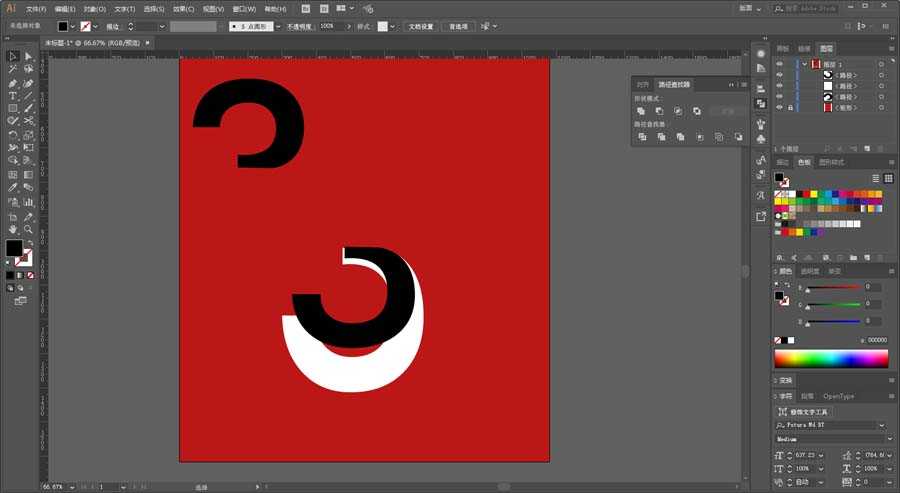Image resolution: width=900 pixels, height=493 pixels.
Task: Select the Direct Selection tool
Action: point(28,56)
